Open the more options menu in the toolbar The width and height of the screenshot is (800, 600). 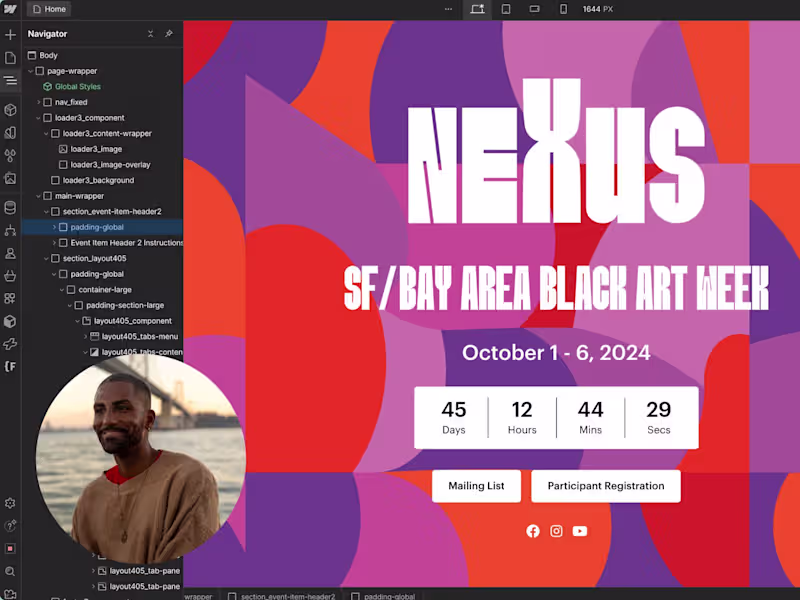coord(448,9)
